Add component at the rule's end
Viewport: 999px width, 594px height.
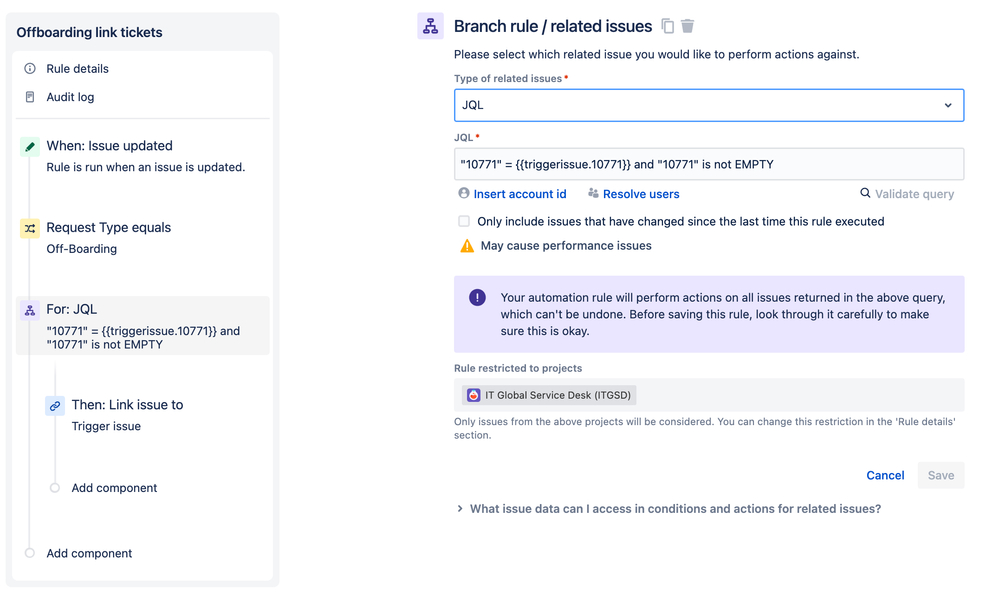89,553
